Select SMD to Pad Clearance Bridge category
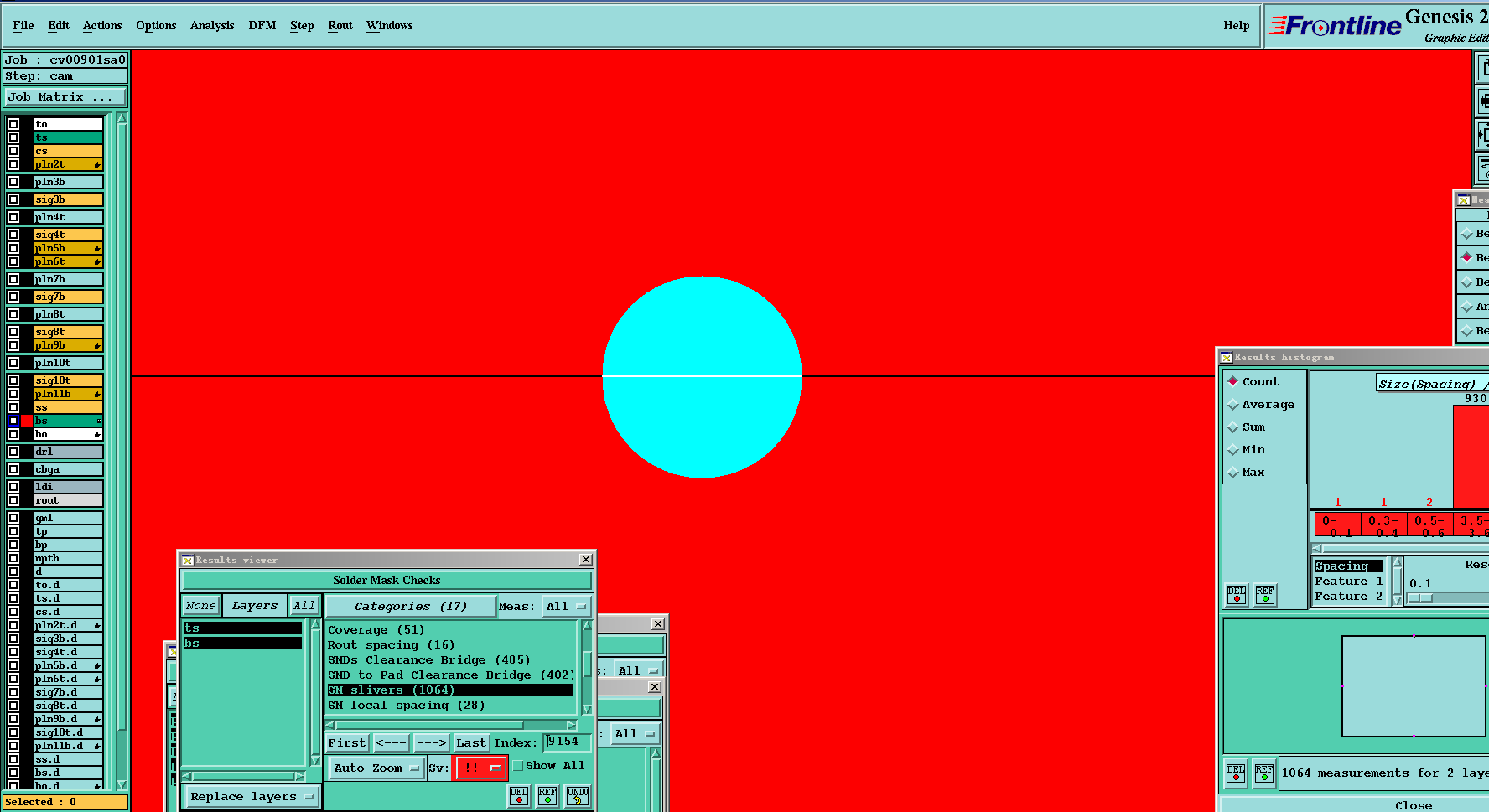Screen dimensions: 1489x812 (x=451, y=675)
